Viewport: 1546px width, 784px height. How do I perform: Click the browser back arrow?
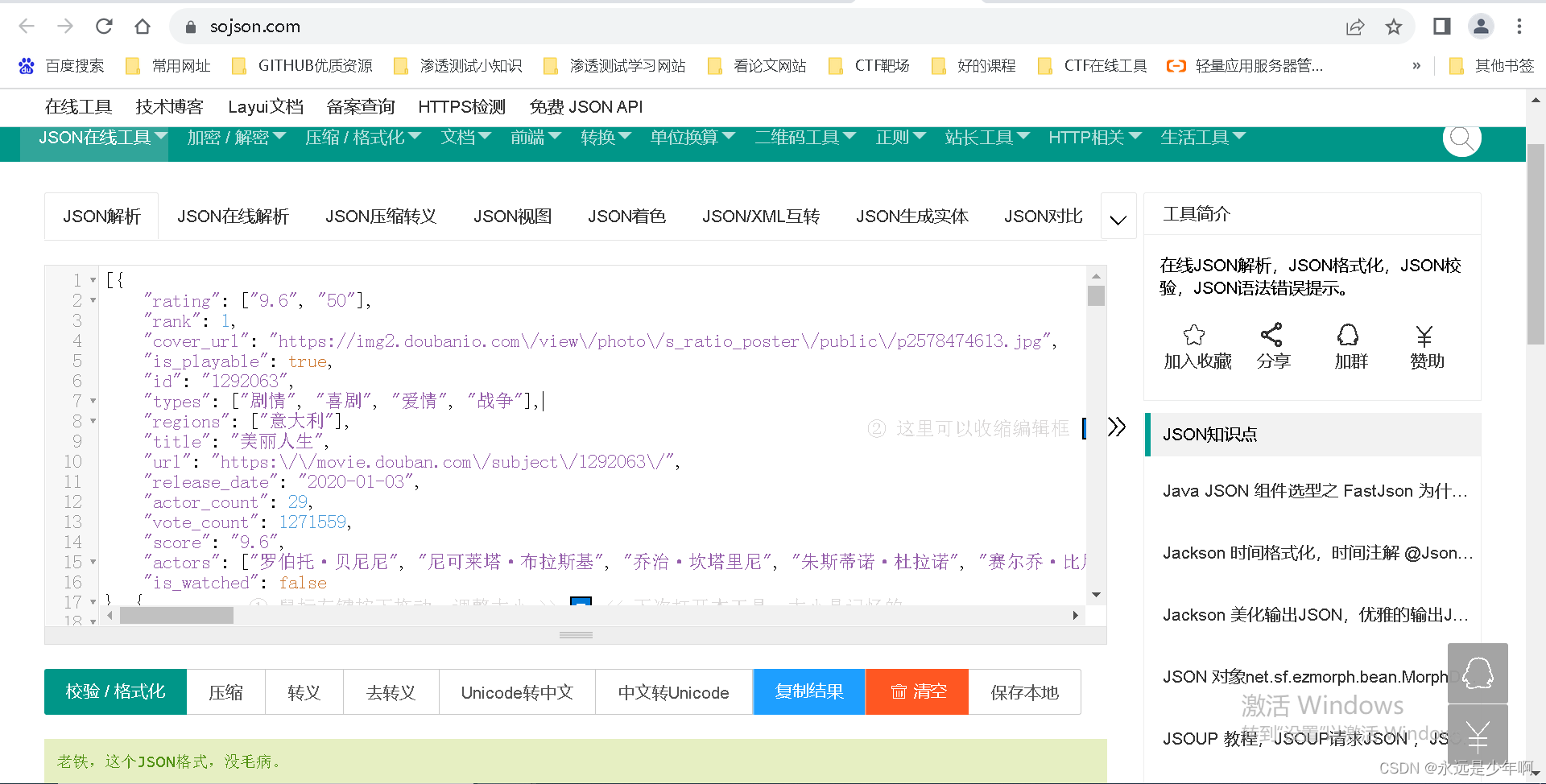[27, 27]
